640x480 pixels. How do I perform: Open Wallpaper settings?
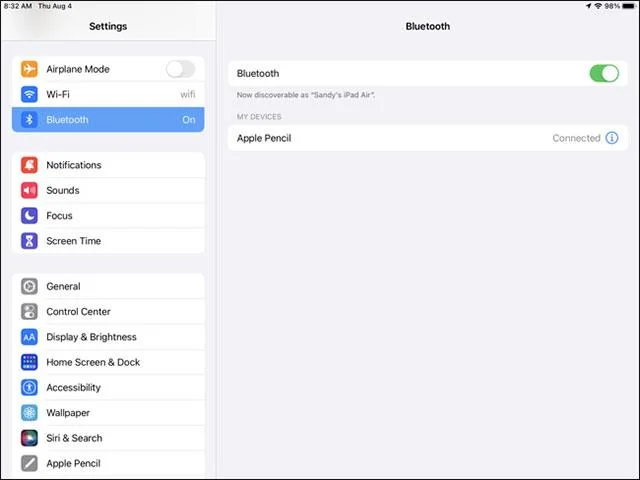[108, 413]
